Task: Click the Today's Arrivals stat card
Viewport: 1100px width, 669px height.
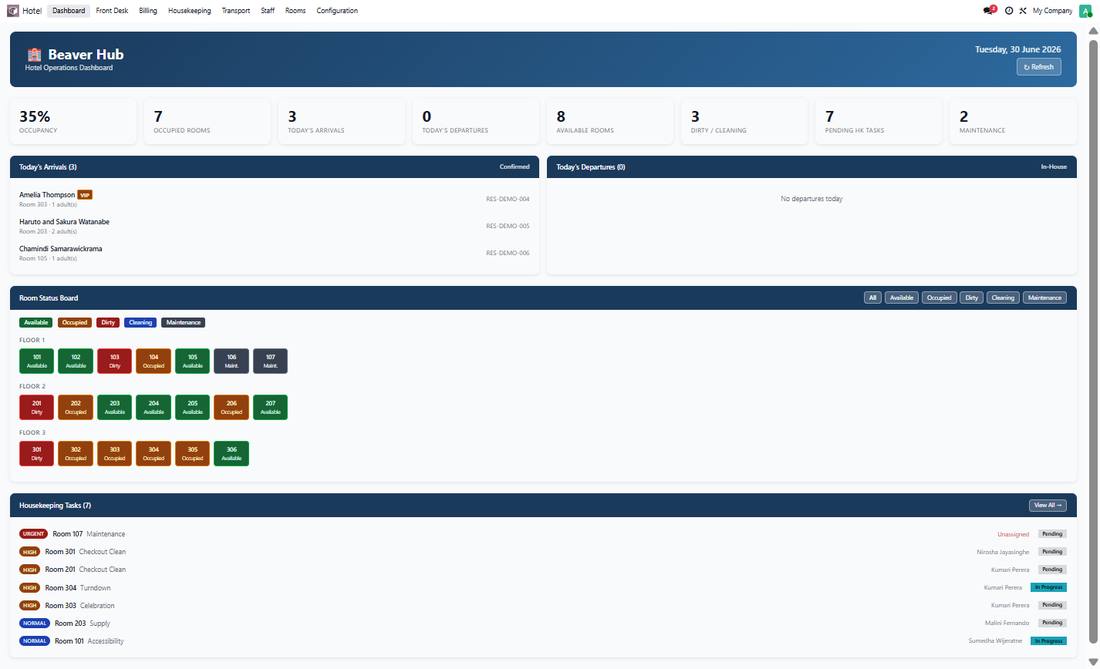Action: tap(342, 121)
